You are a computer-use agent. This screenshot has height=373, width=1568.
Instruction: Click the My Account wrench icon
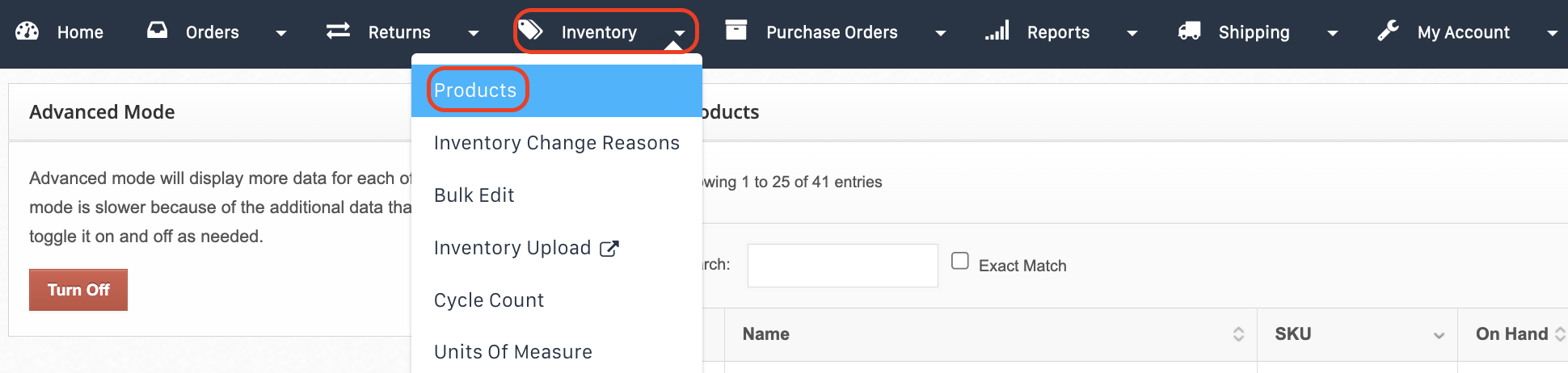[x=1389, y=31]
